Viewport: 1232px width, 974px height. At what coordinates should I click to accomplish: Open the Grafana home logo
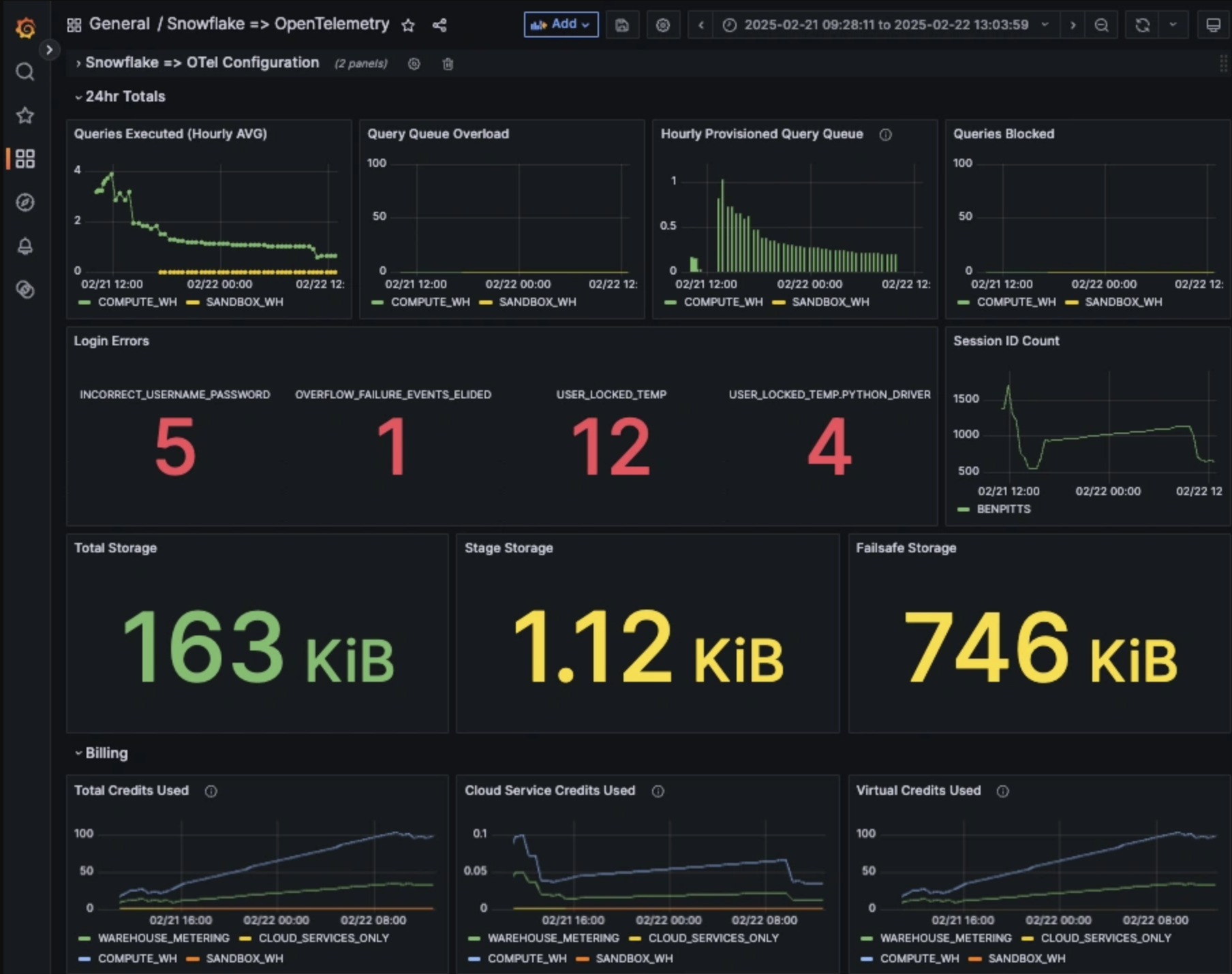pyautogui.click(x=25, y=28)
